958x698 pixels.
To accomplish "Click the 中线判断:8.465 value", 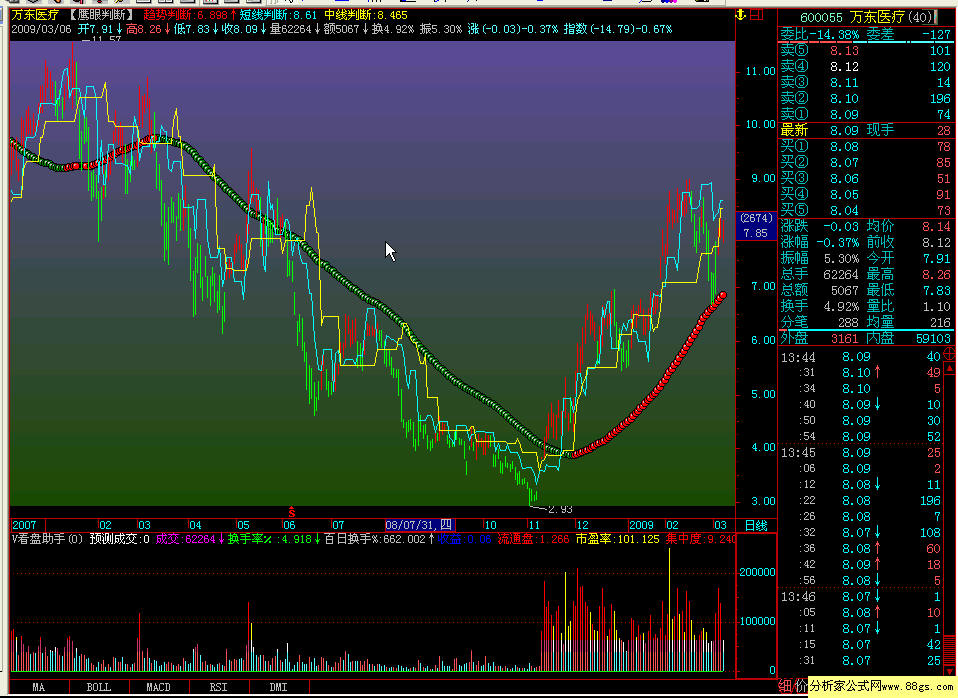I will click(365, 15).
